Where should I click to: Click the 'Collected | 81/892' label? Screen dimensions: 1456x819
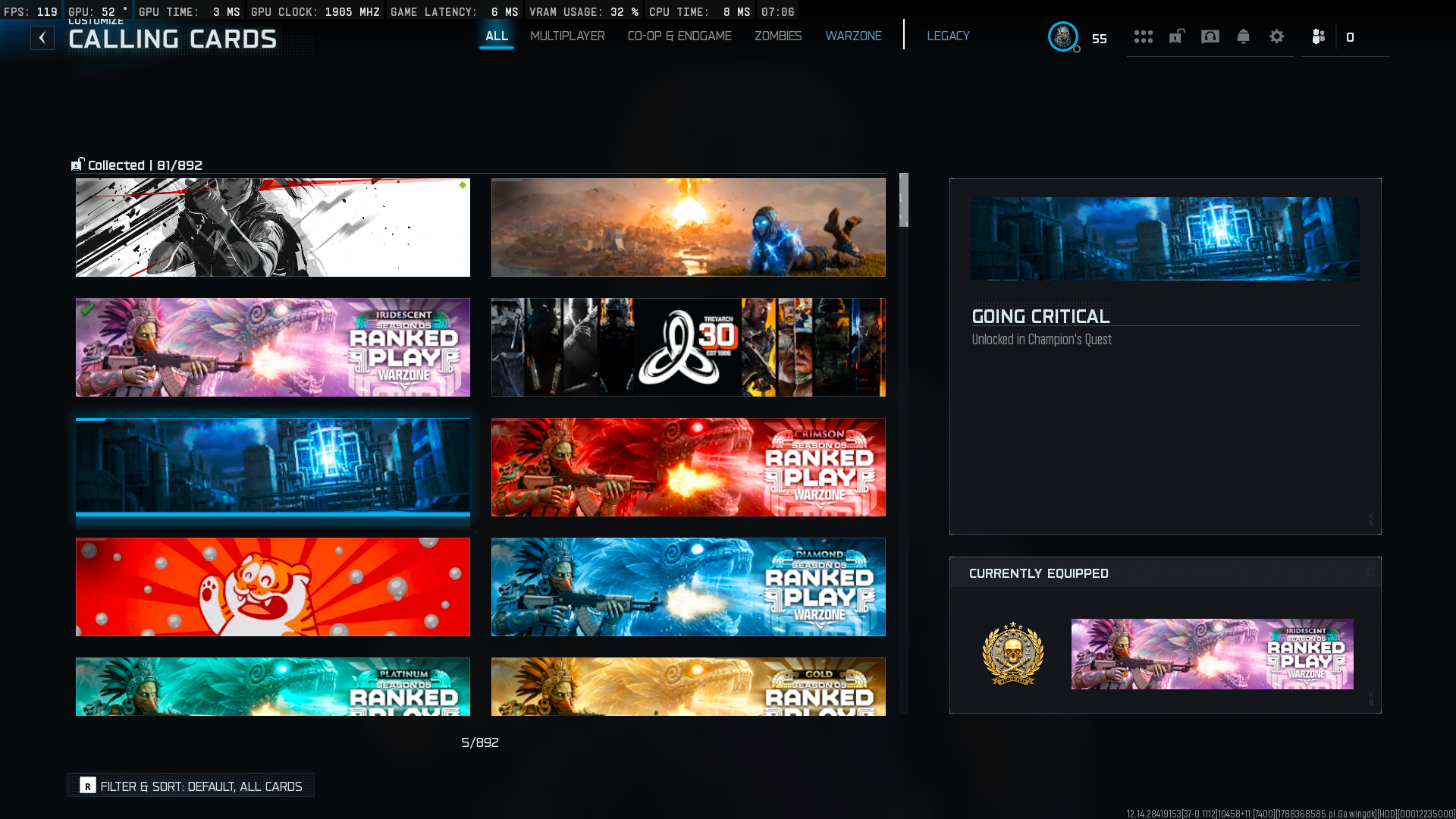pos(145,165)
